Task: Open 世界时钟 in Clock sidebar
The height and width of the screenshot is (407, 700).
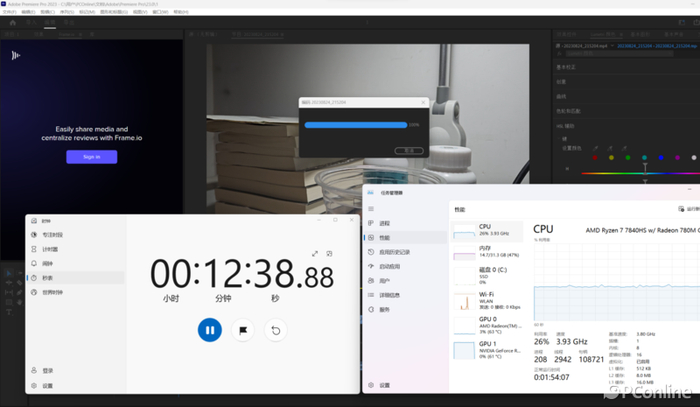Action: coord(76,292)
